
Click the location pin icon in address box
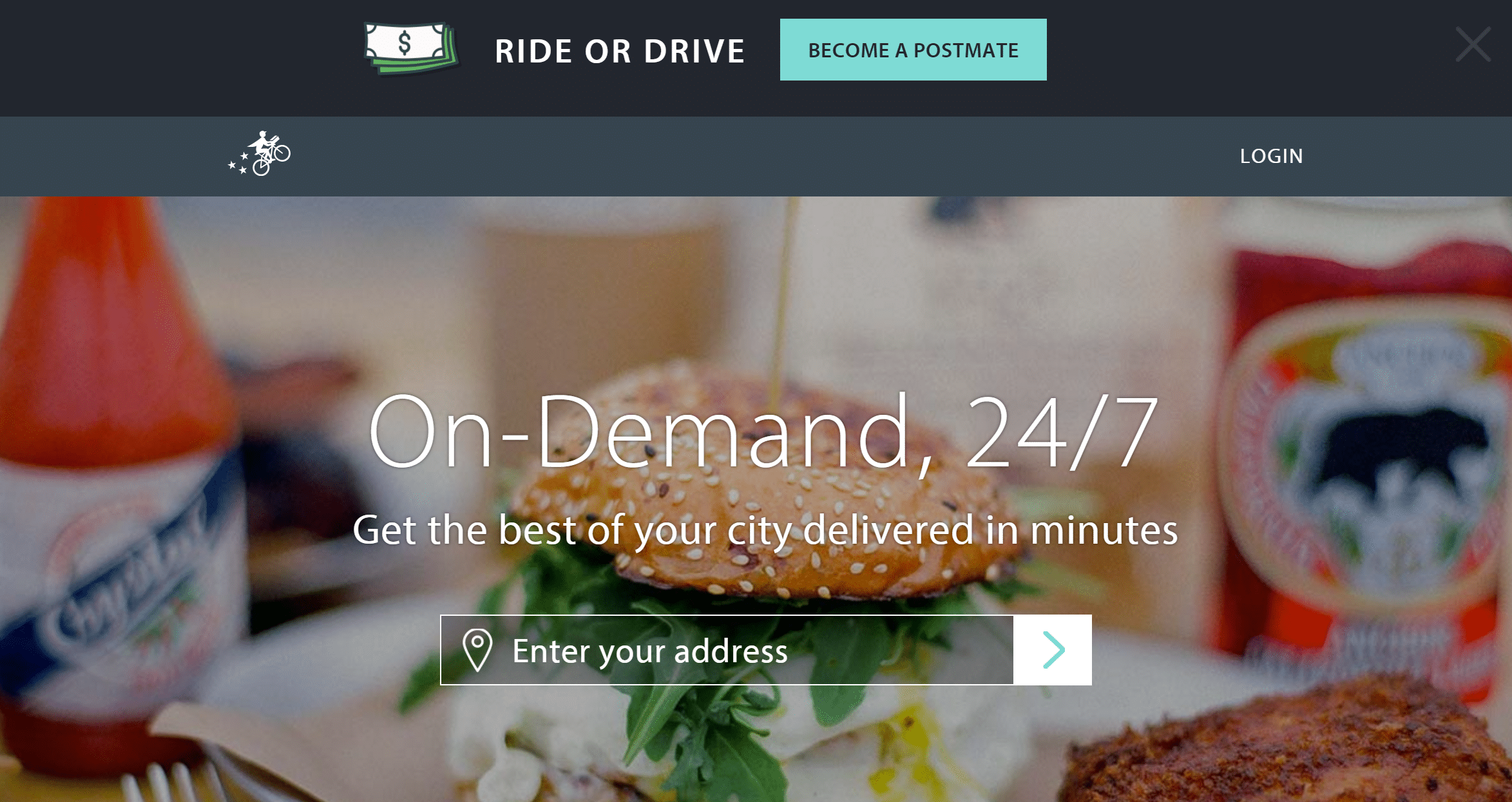[x=477, y=650]
